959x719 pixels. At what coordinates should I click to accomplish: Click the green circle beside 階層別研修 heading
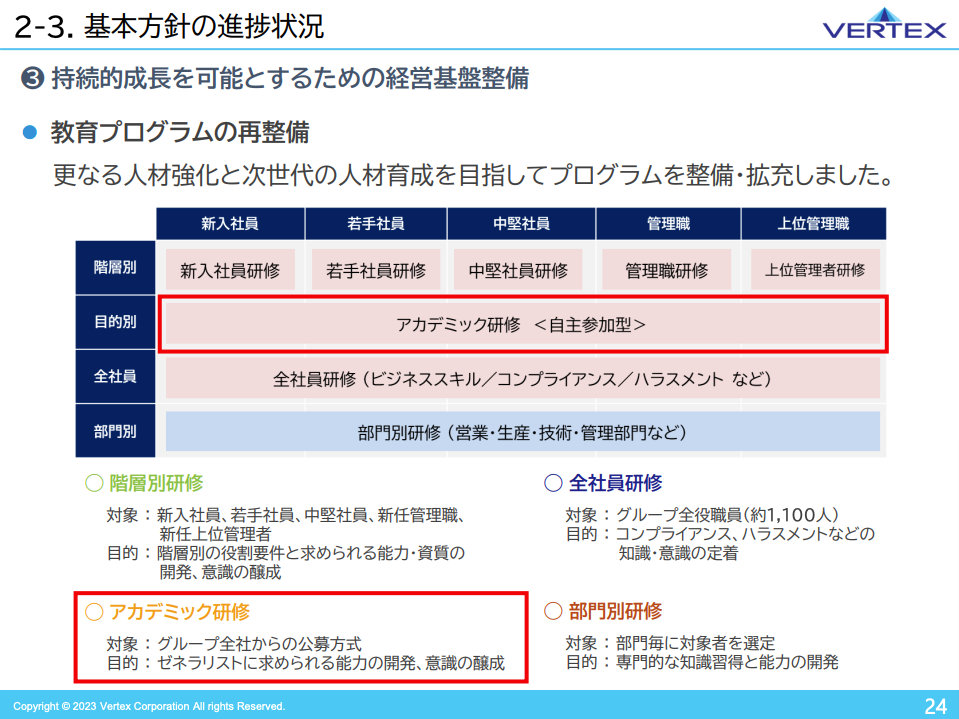click(94, 484)
